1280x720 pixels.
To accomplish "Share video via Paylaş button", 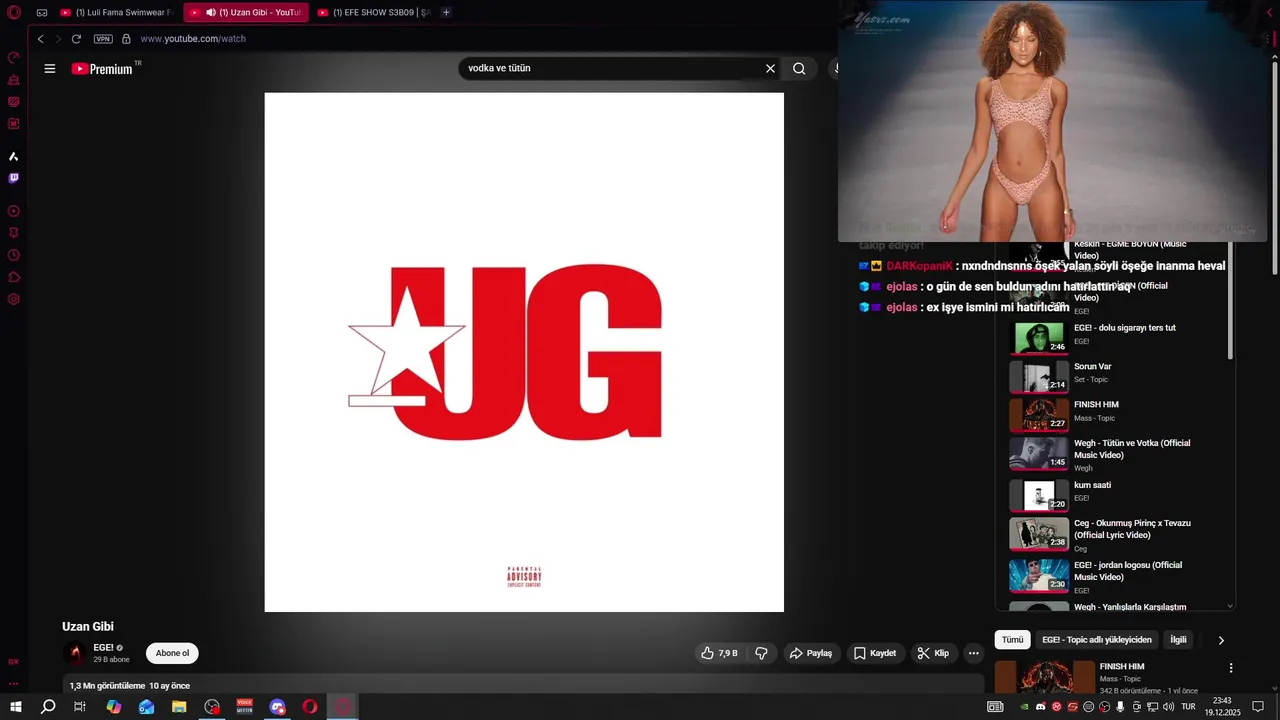I will click(811, 654).
